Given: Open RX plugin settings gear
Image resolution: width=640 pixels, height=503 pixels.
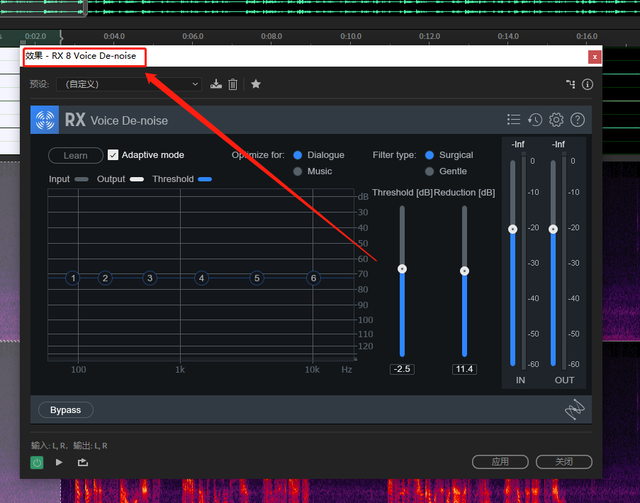Looking at the screenshot, I should pyautogui.click(x=556, y=120).
